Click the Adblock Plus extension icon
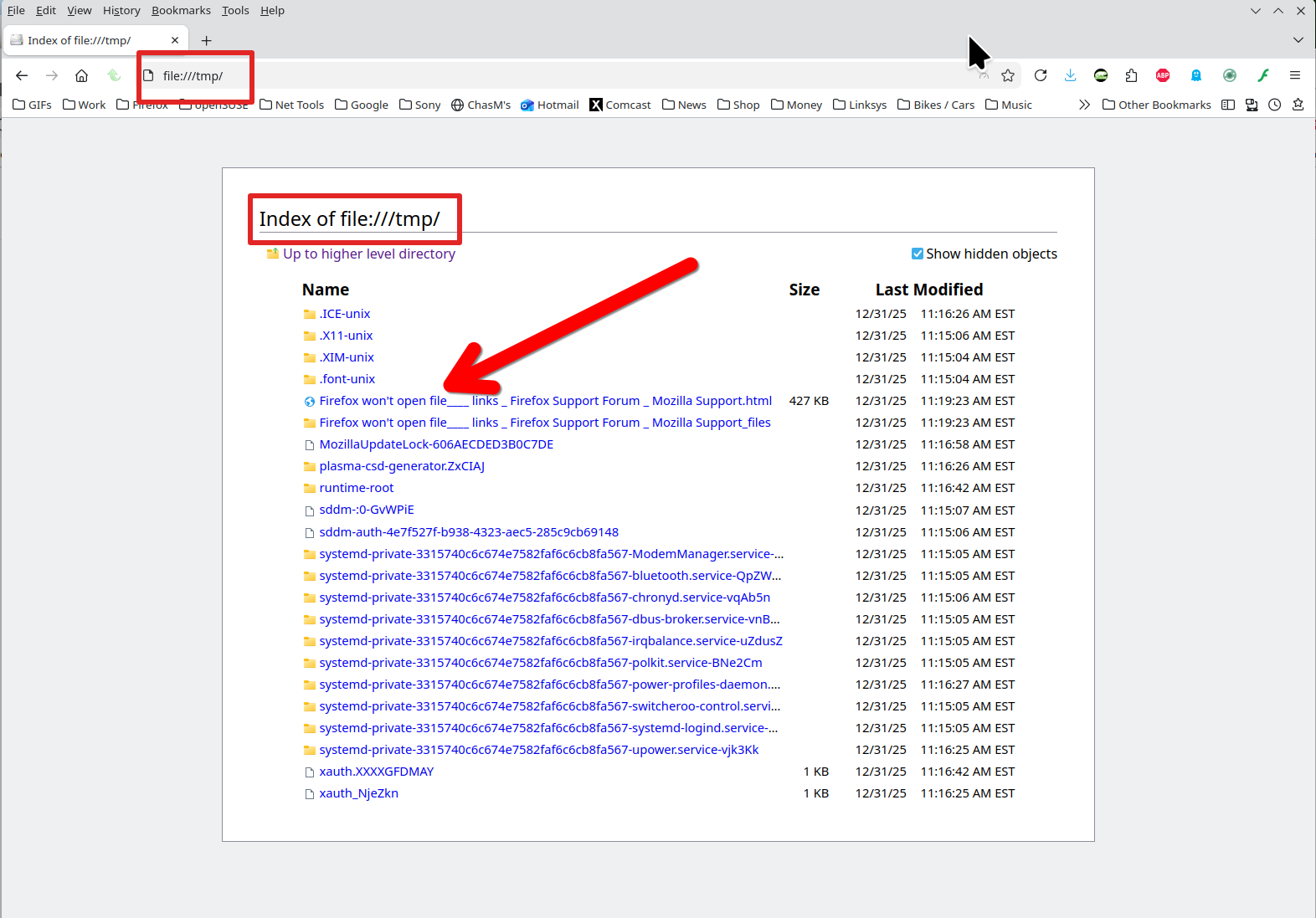The image size is (1316, 918). (1163, 75)
